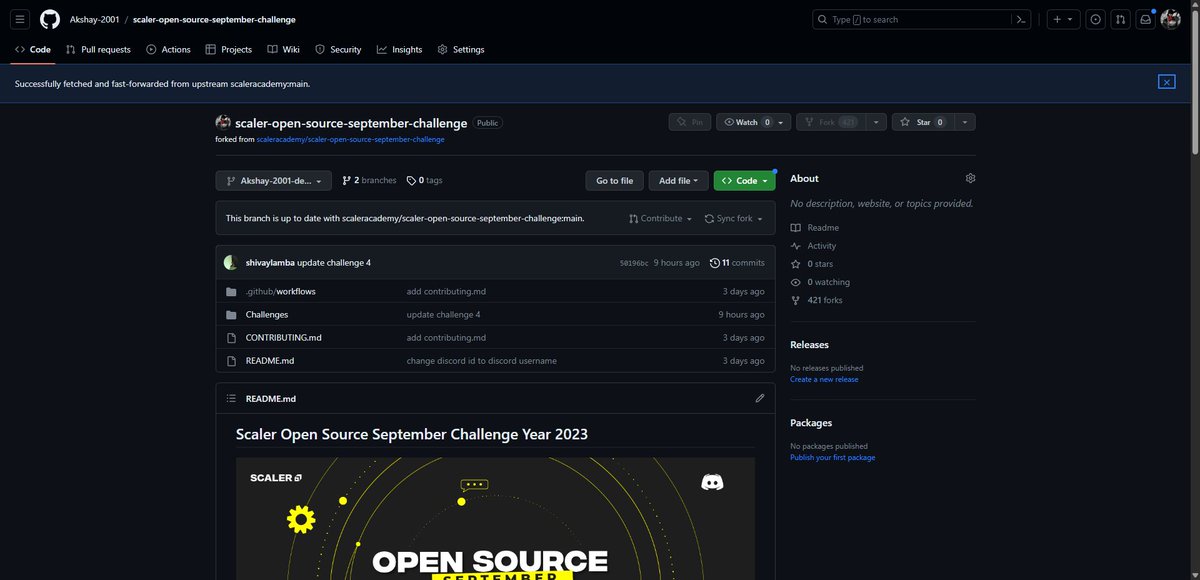1200x580 pixels.
Task: Select the Code tab
Action: tap(33, 49)
